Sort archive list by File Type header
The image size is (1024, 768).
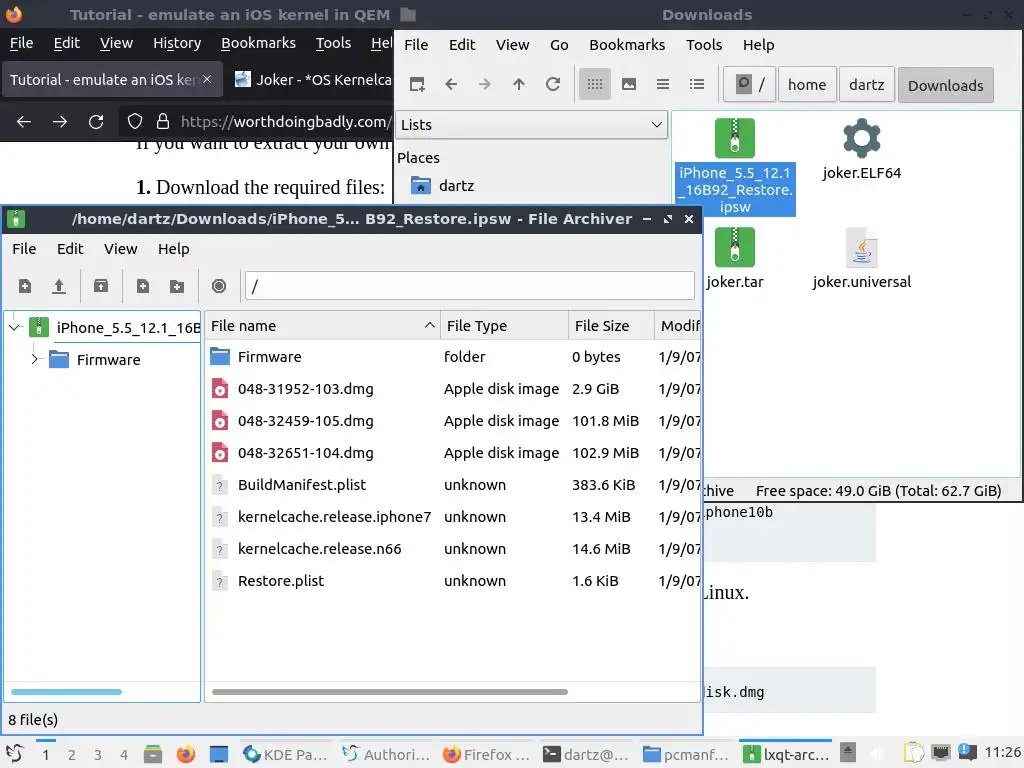pyautogui.click(x=504, y=326)
